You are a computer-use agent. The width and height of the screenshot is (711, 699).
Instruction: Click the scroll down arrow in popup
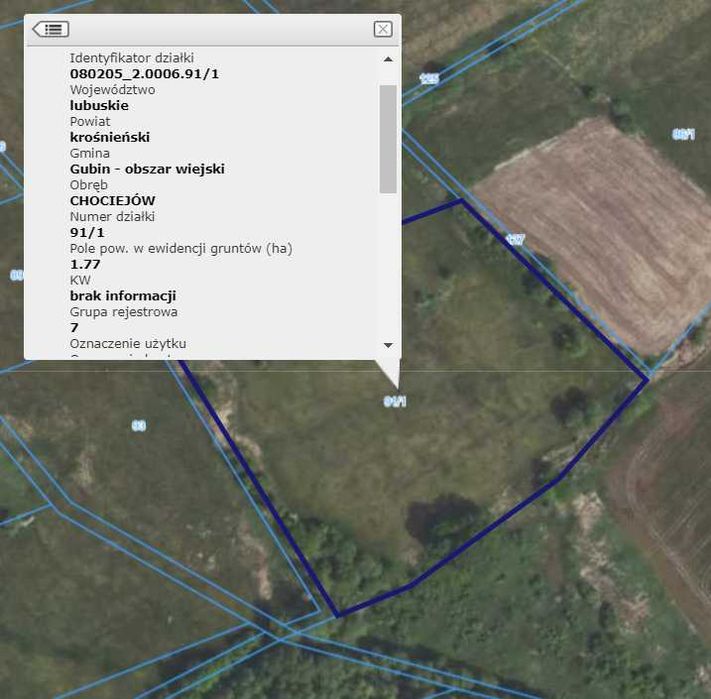(x=388, y=345)
